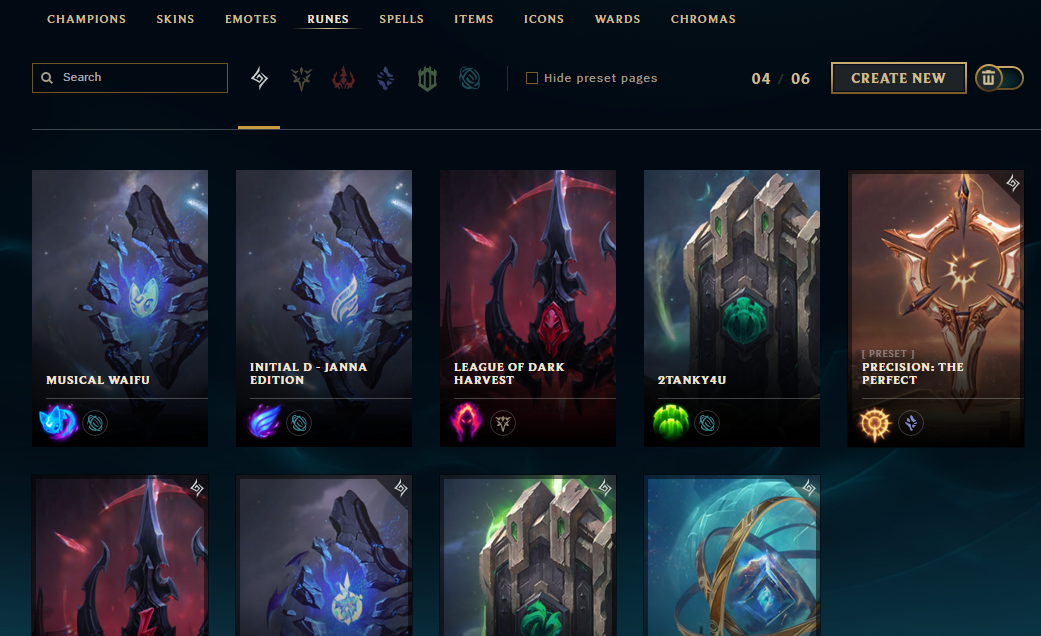Filter runes by Domination path icon
Image resolution: width=1041 pixels, height=636 pixels.
[343, 79]
